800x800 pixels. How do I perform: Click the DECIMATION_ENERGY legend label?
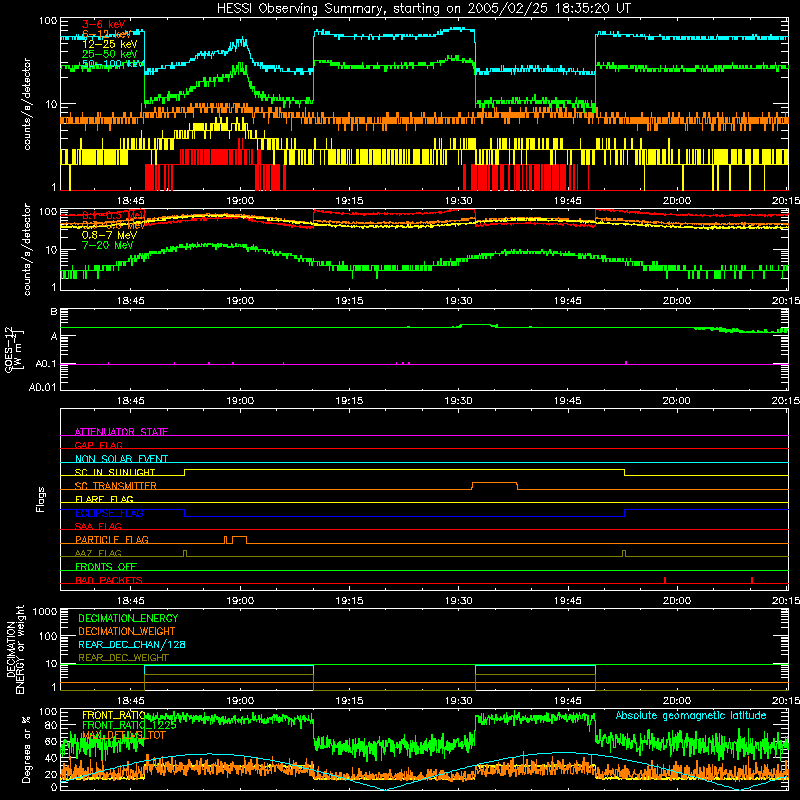[128, 618]
